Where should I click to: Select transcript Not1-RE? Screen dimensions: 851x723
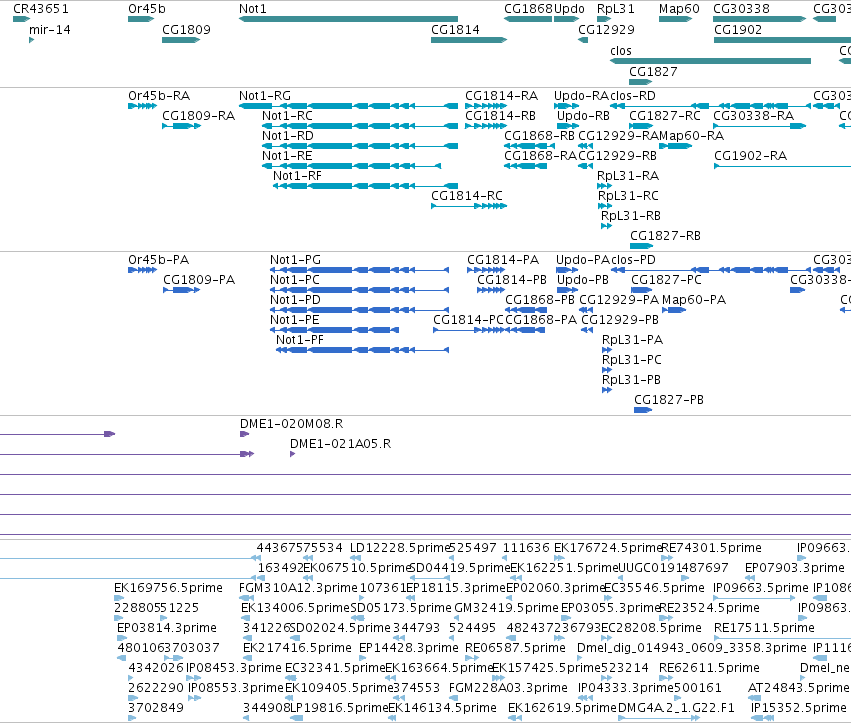[x=352, y=166]
